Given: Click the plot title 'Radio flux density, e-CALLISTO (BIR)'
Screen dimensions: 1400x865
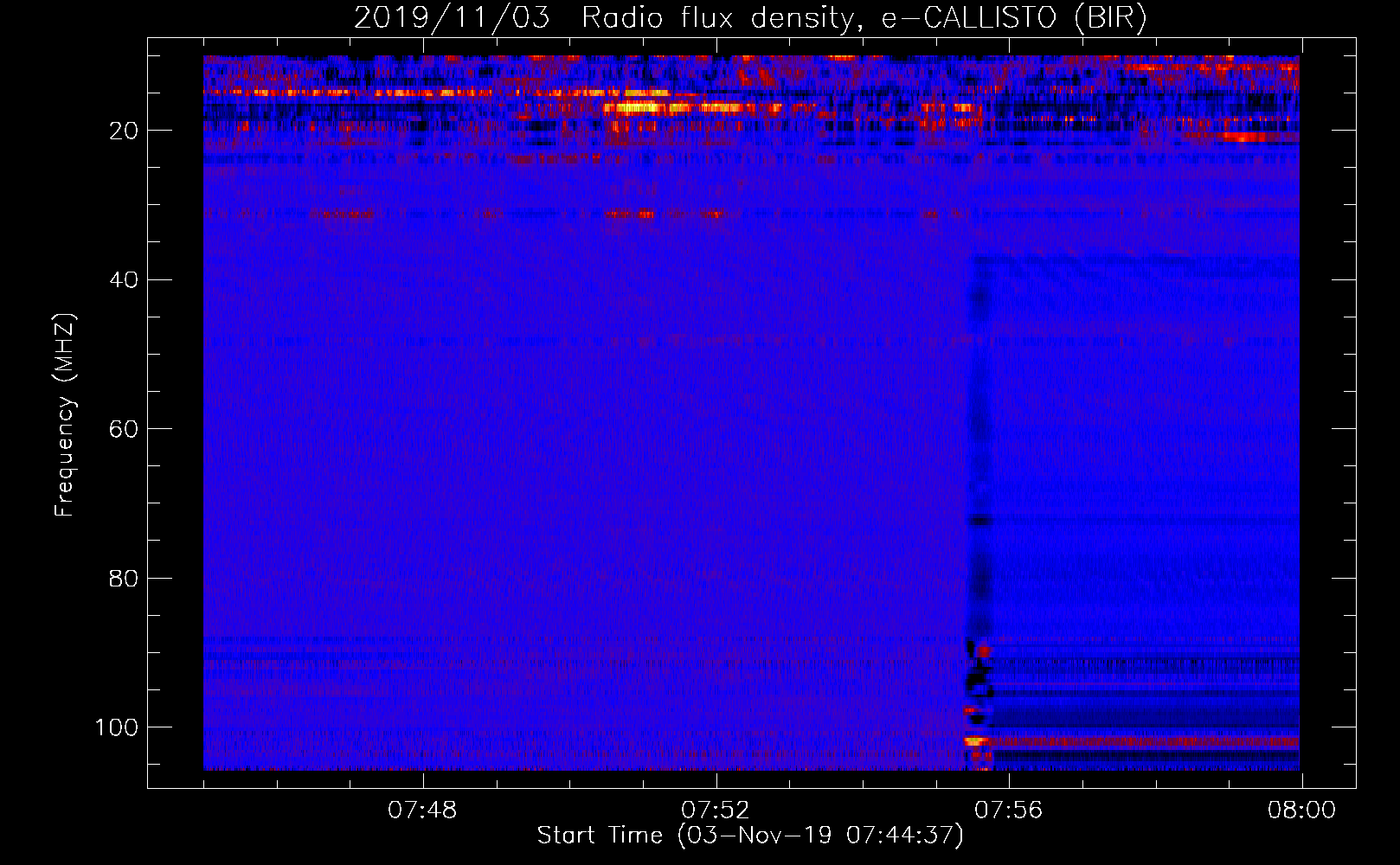Looking at the screenshot, I should (x=864, y=18).
